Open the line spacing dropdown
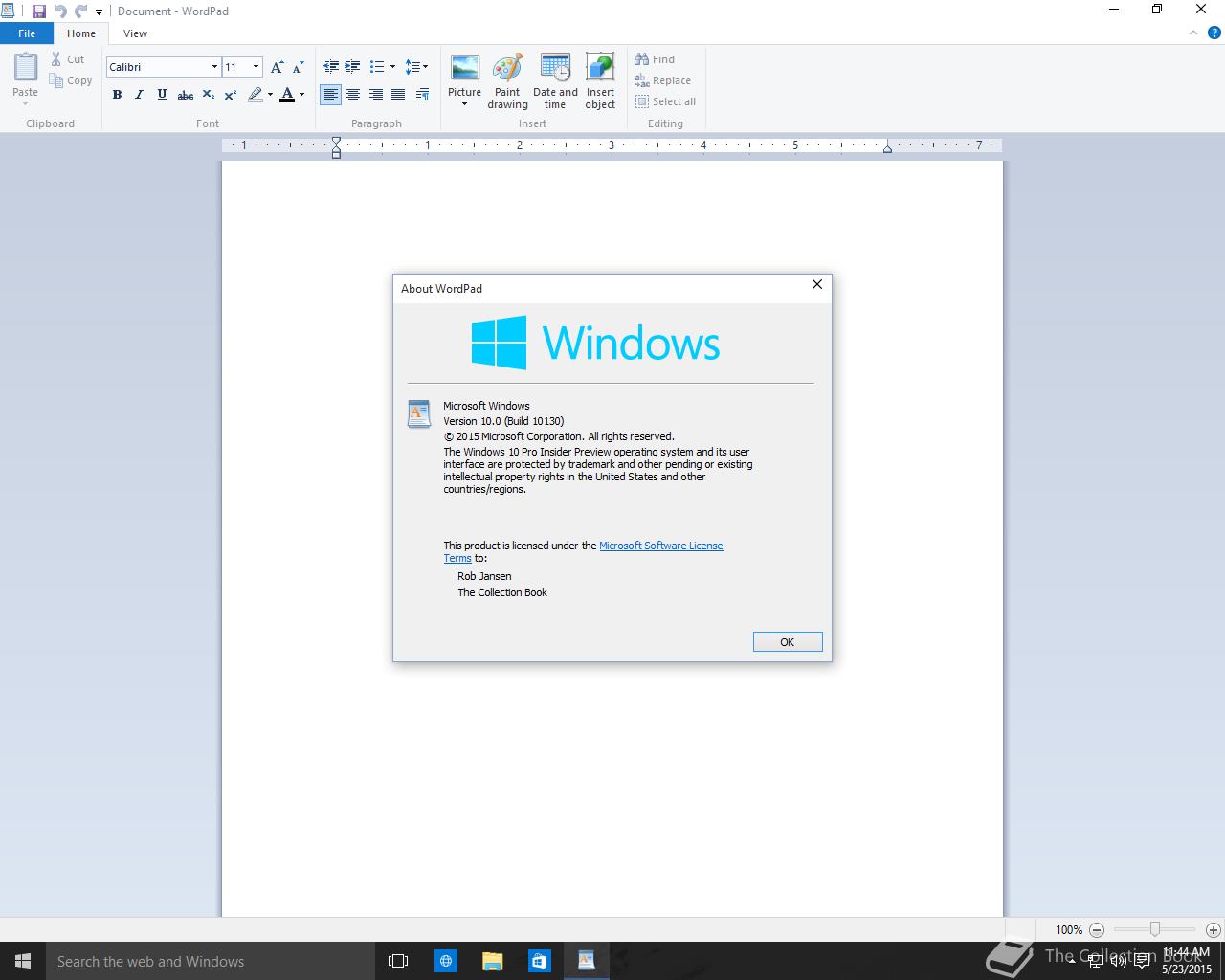 (x=416, y=67)
